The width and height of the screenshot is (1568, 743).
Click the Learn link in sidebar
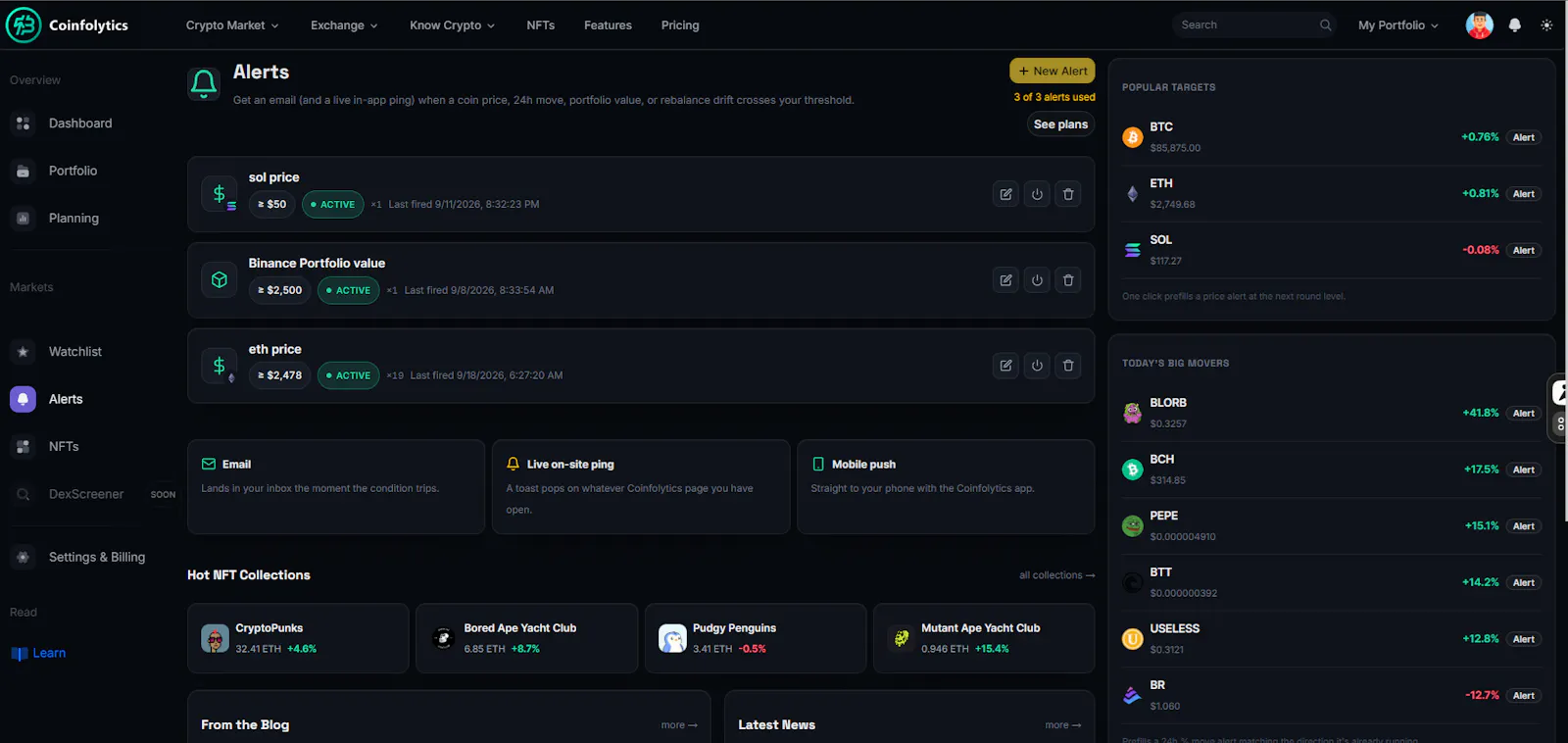(49, 654)
